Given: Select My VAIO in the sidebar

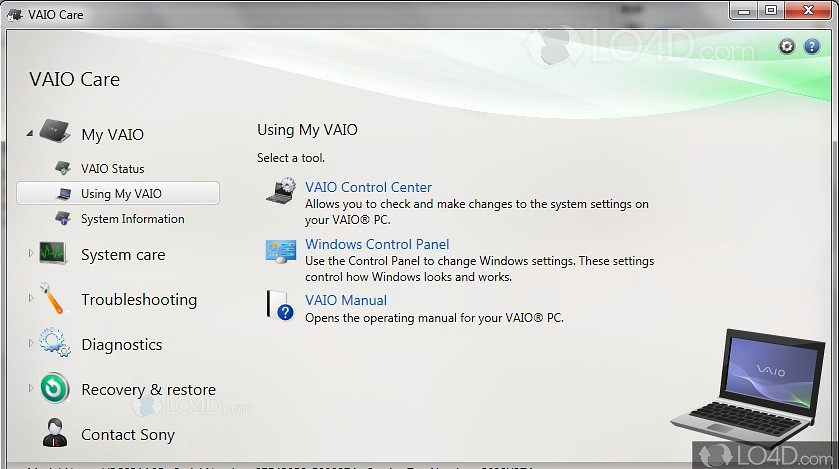Looking at the screenshot, I should tap(112, 134).
